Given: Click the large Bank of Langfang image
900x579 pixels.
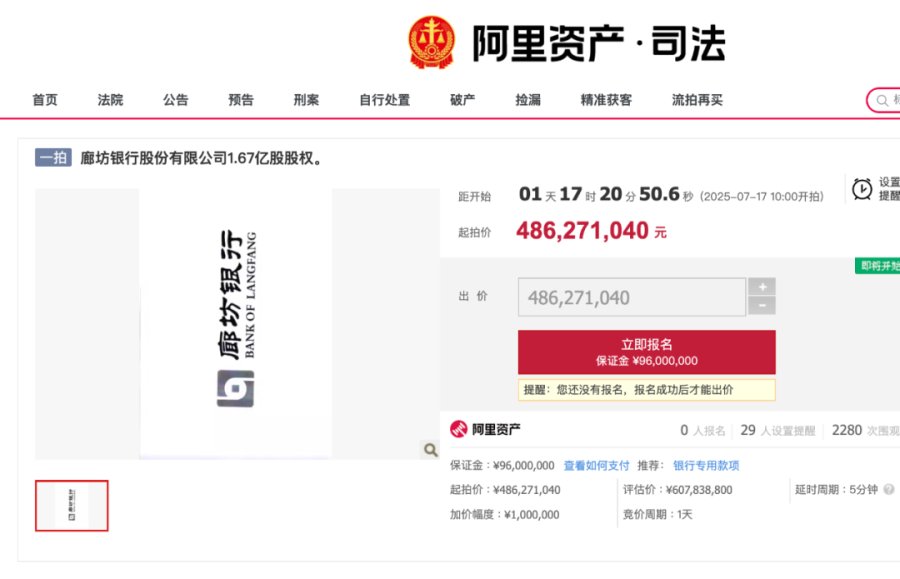Looking at the screenshot, I should [236, 324].
